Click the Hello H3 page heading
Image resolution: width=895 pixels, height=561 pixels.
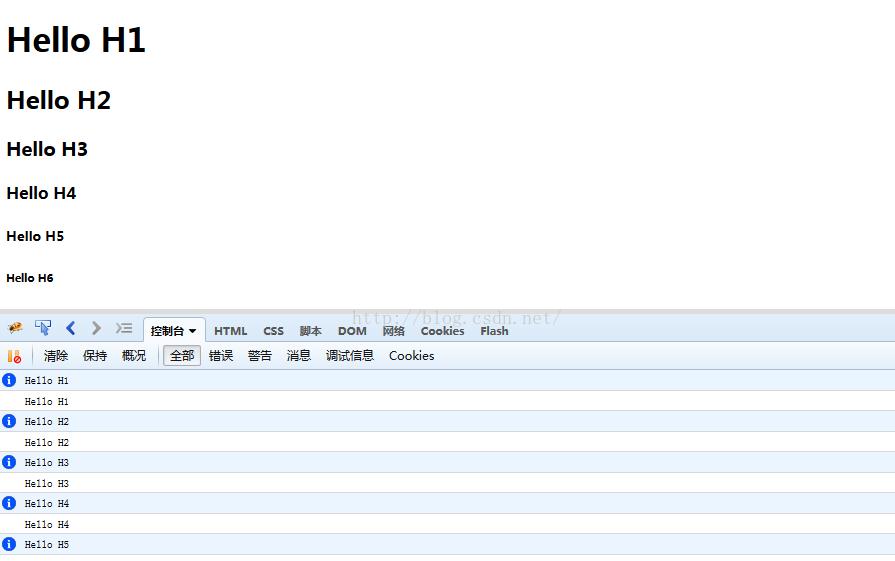pos(47,150)
